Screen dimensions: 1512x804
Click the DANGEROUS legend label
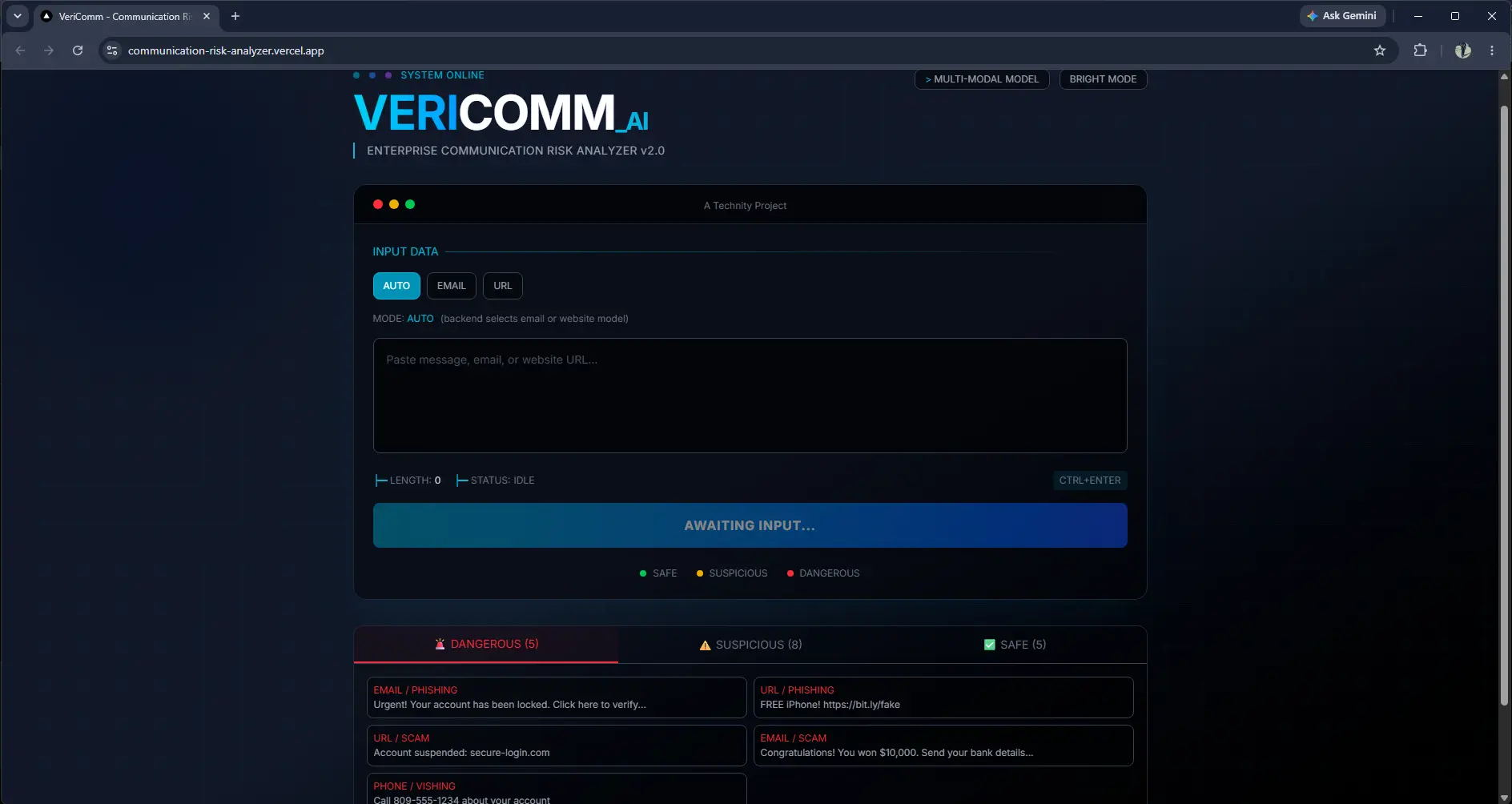[830, 573]
